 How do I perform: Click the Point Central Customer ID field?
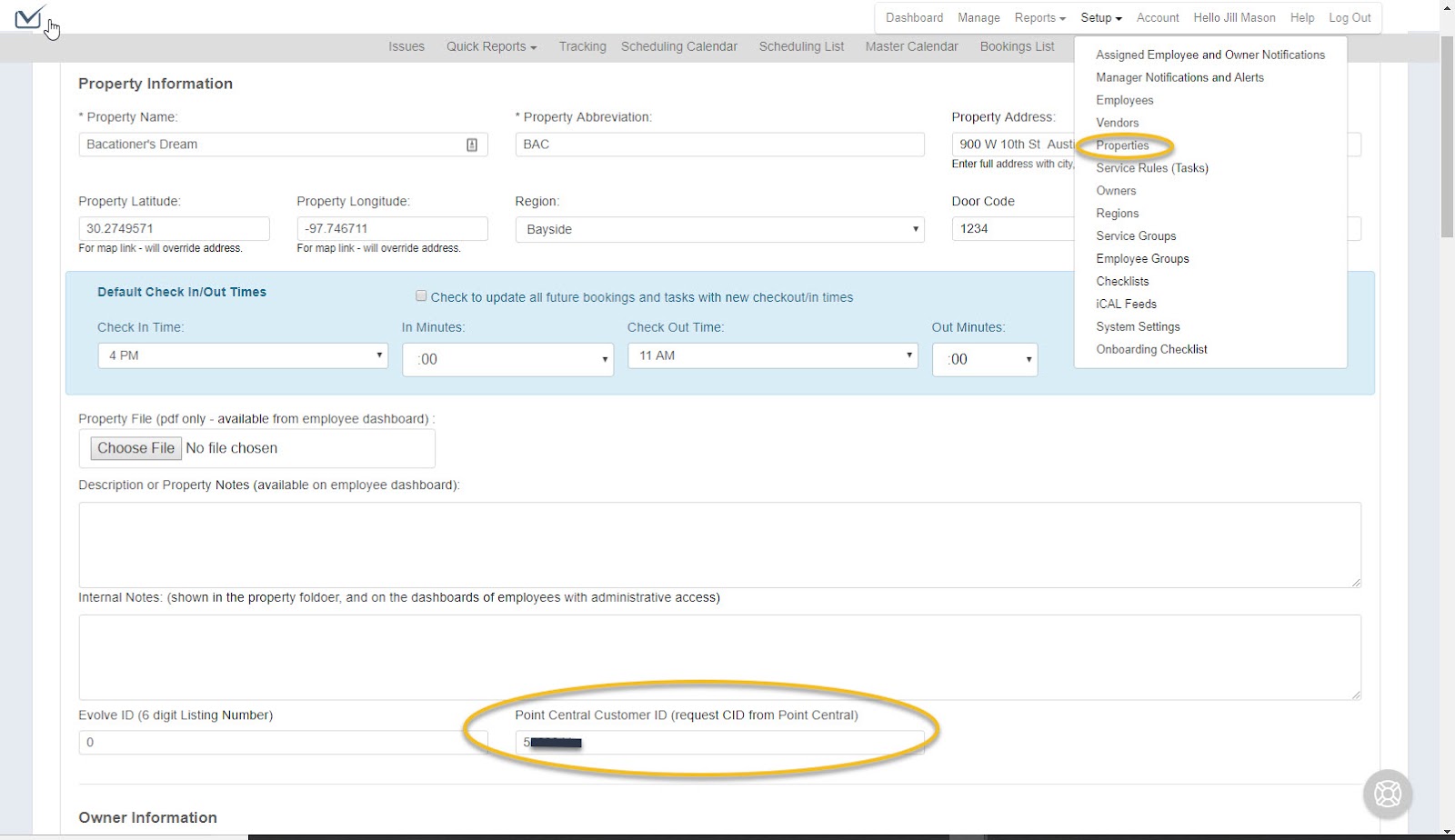pos(718,742)
